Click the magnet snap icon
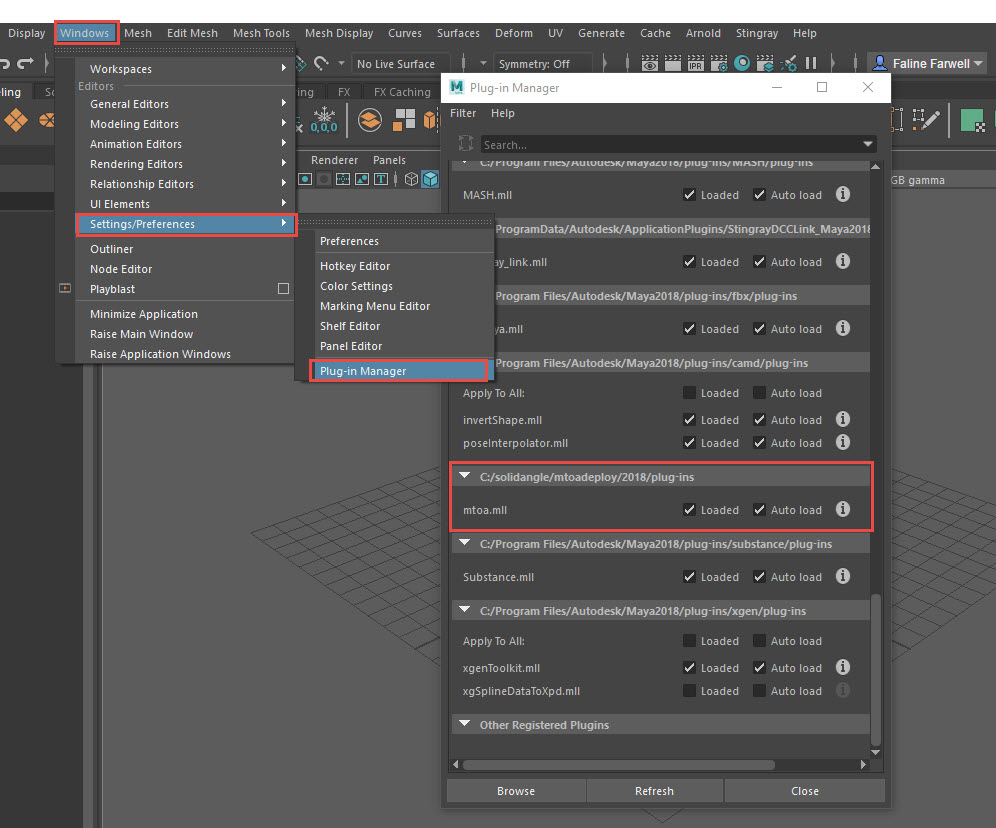Screen dimensions: 996x828 322,63
